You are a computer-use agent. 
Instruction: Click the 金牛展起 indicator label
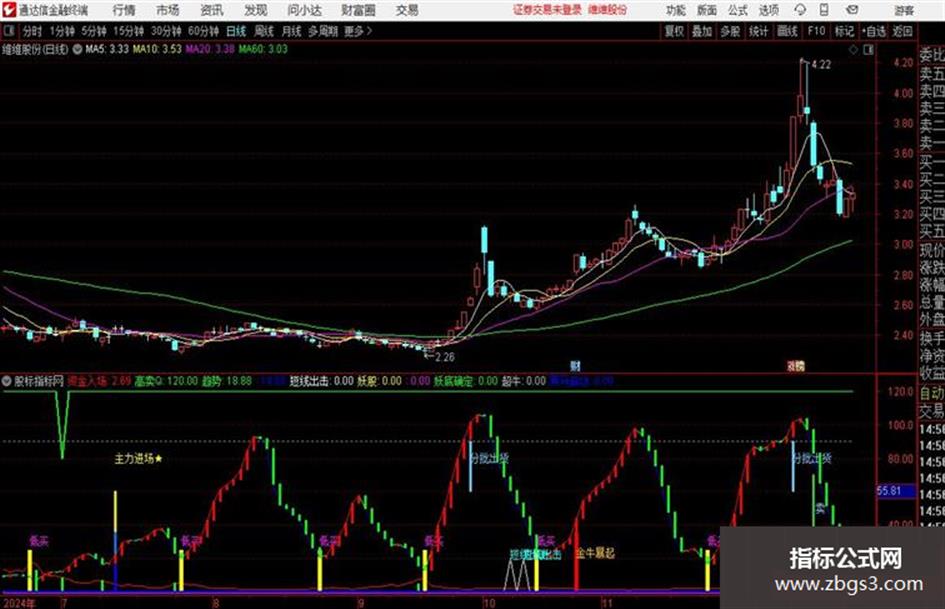[595, 553]
